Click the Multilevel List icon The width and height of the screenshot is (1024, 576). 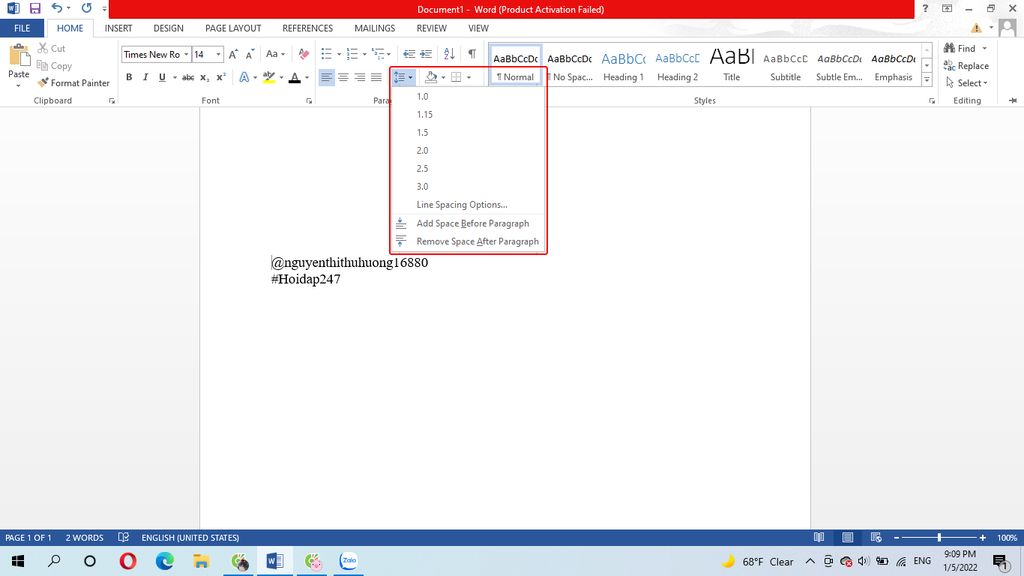tap(378, 54)
